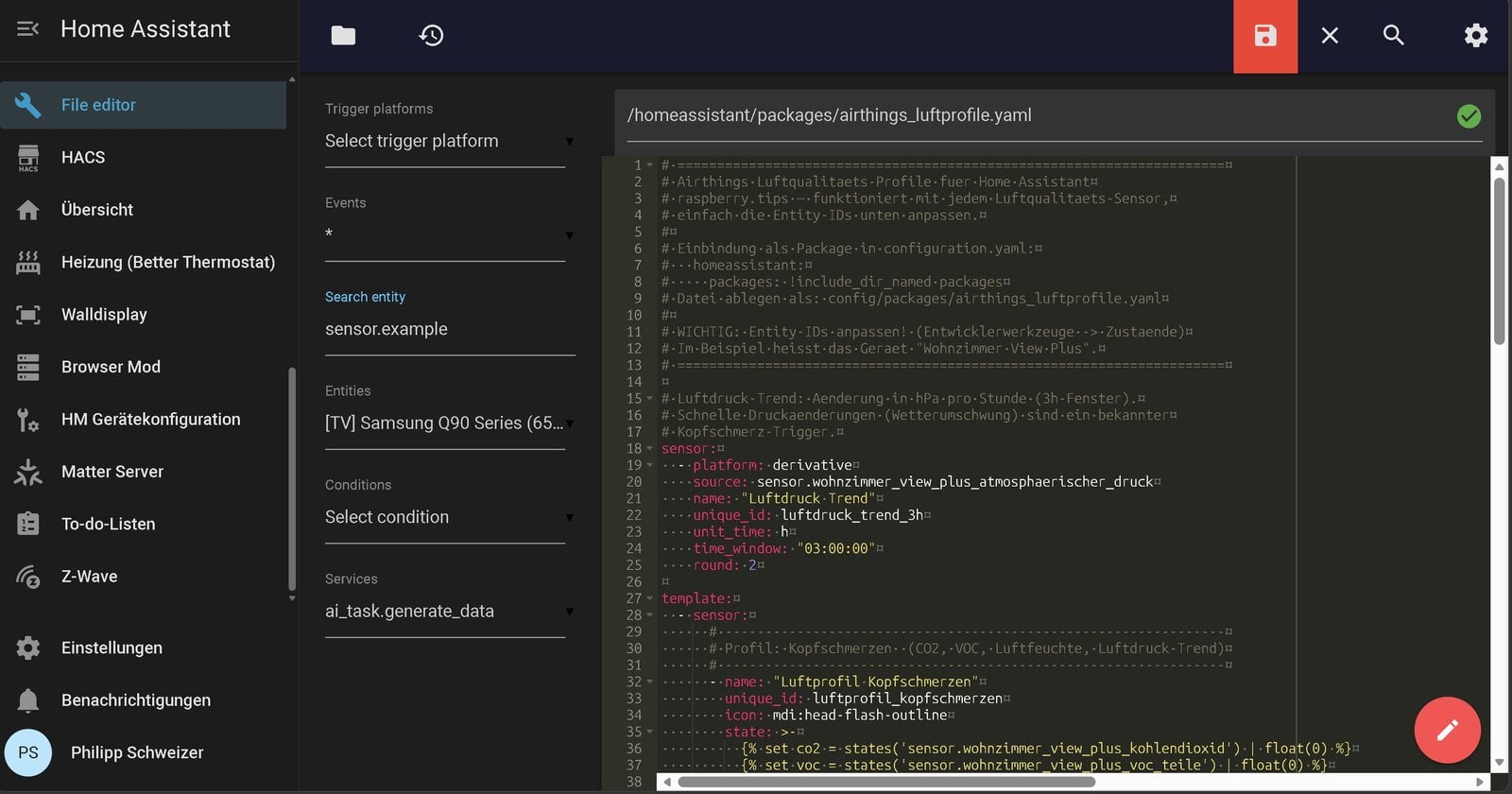The width and height of the screenshot is (1512, 794).
Task: Open Matter Server panel
Action: pos(144,472)
